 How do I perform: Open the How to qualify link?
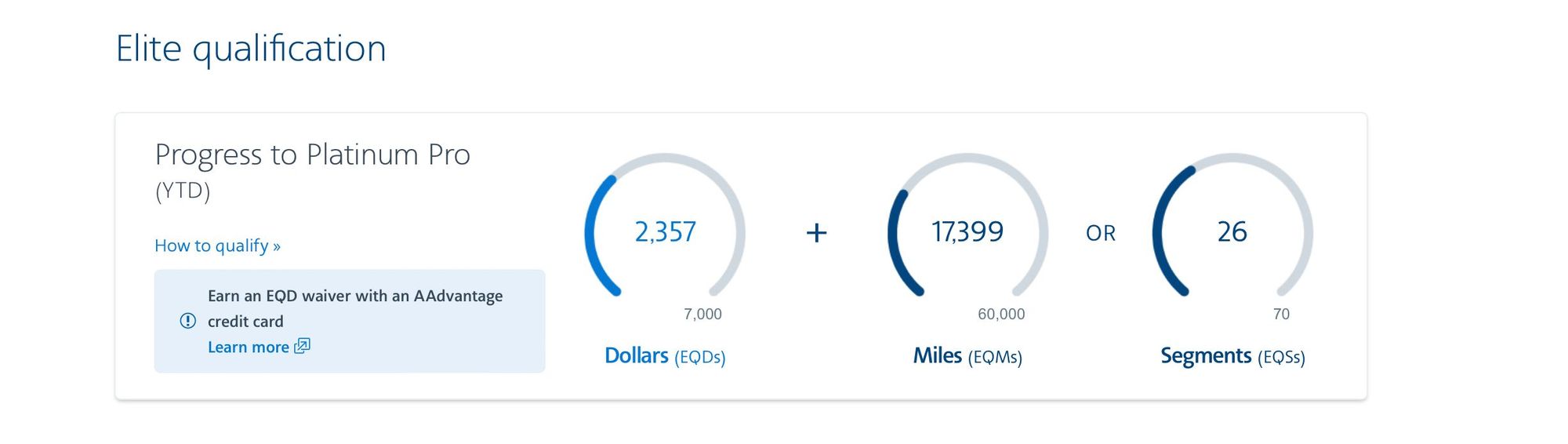(217, 246)
